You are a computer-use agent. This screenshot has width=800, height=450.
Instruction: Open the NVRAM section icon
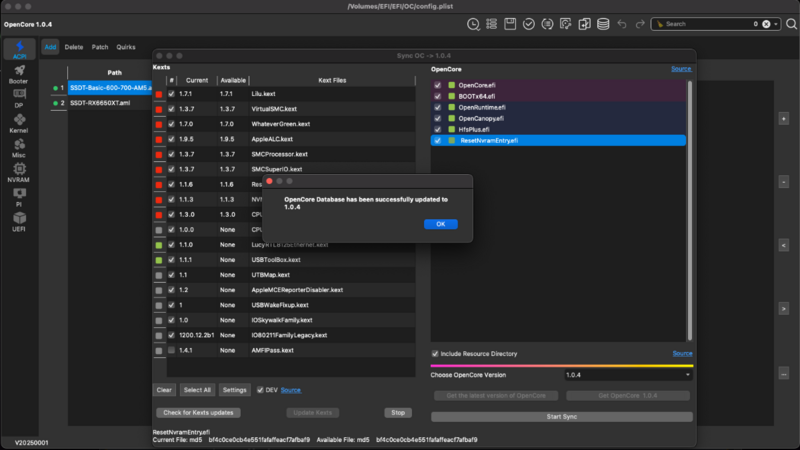pyautogui.click(x=20, y=170)
